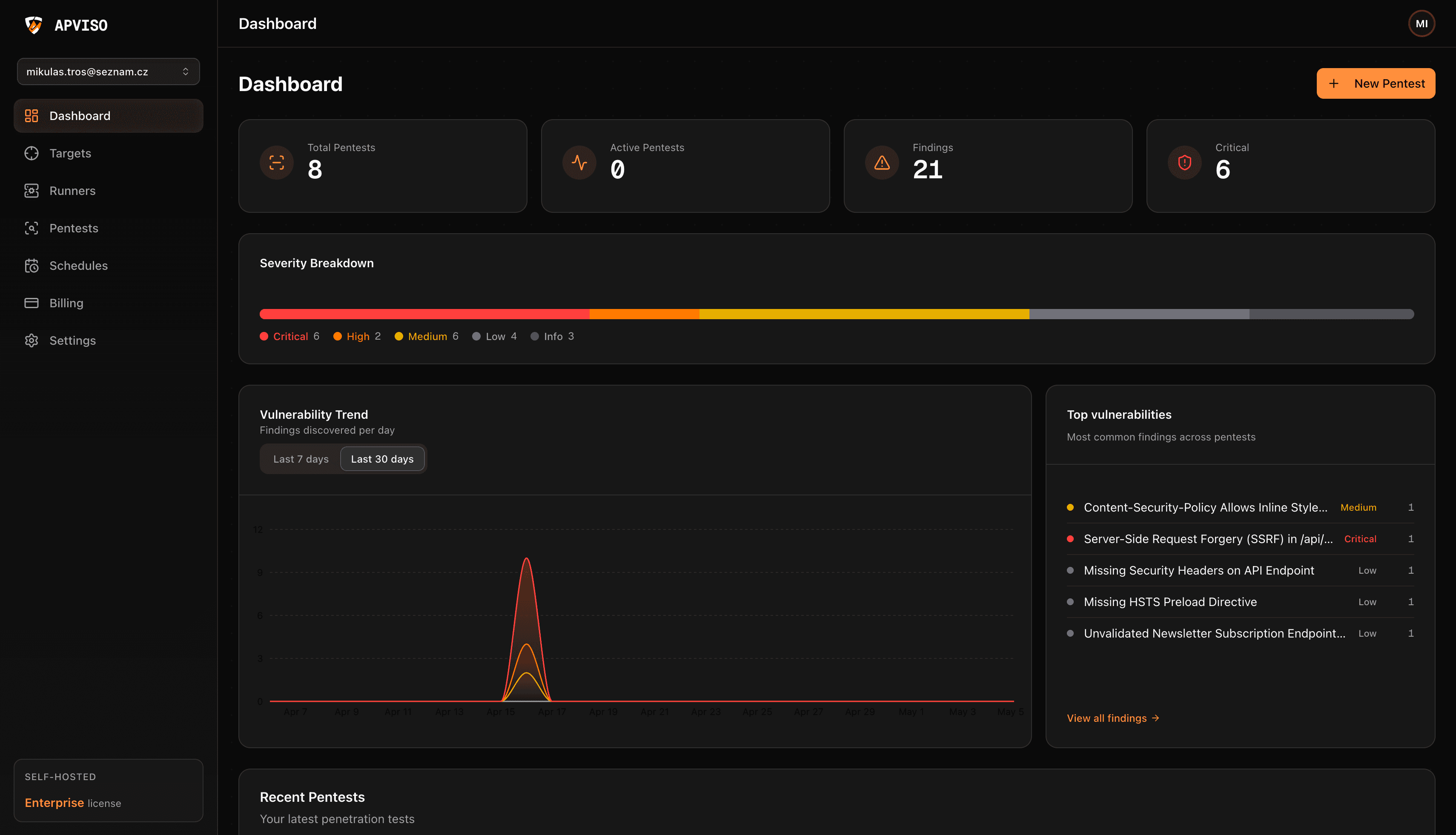
Task: Open Unvalidated Newsletter Subscription Endpoint finding
Action: [1240, 633]
